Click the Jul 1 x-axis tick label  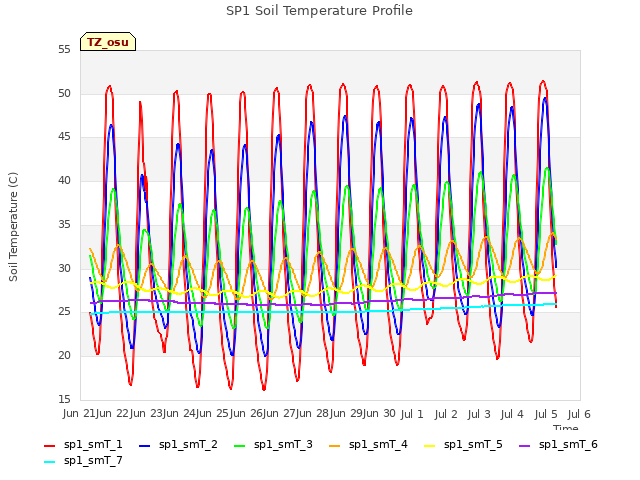click(x=412, y=414)
